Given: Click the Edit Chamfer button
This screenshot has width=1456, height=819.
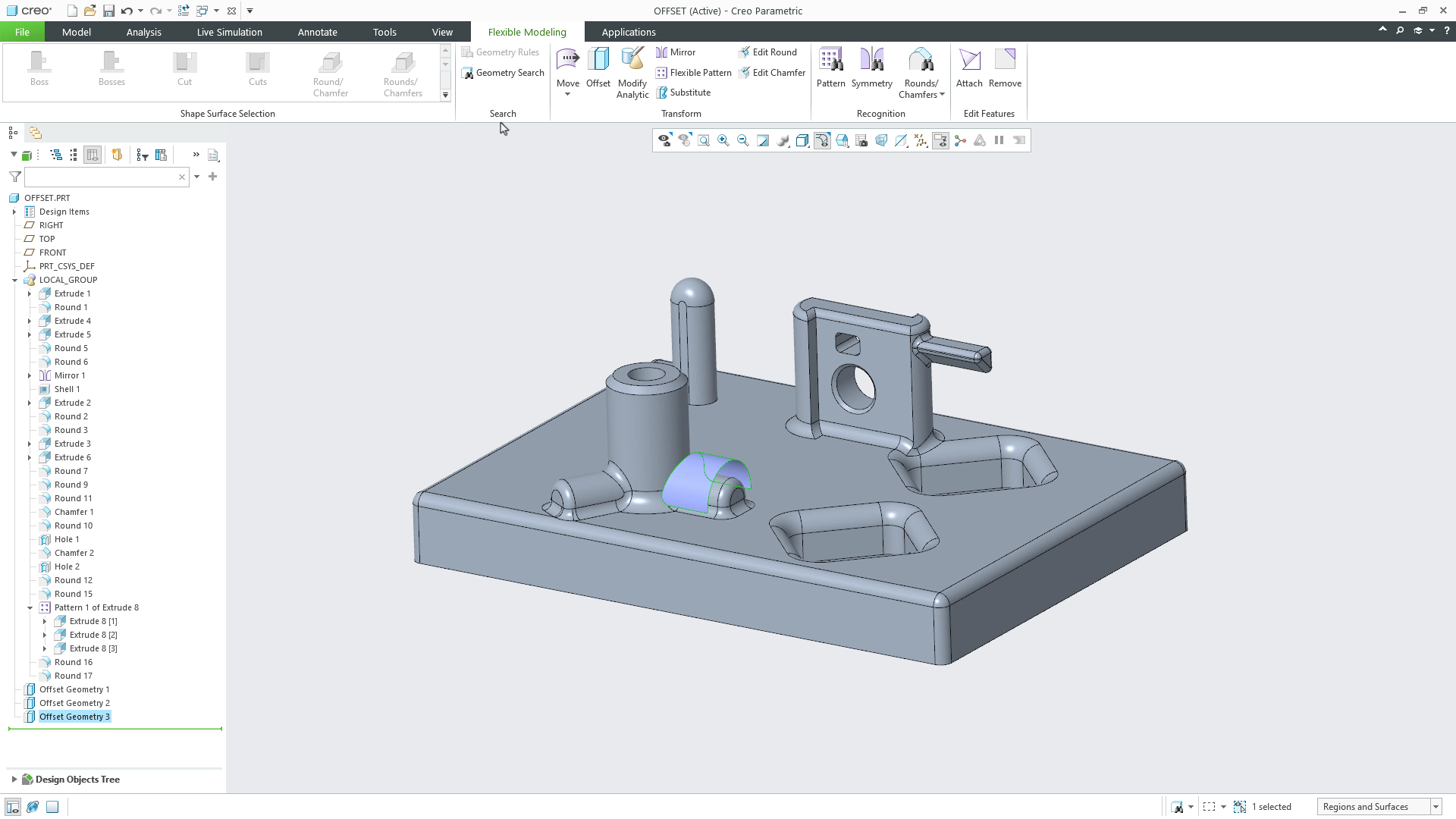Looking at the screenshot, I should point(772,73).
